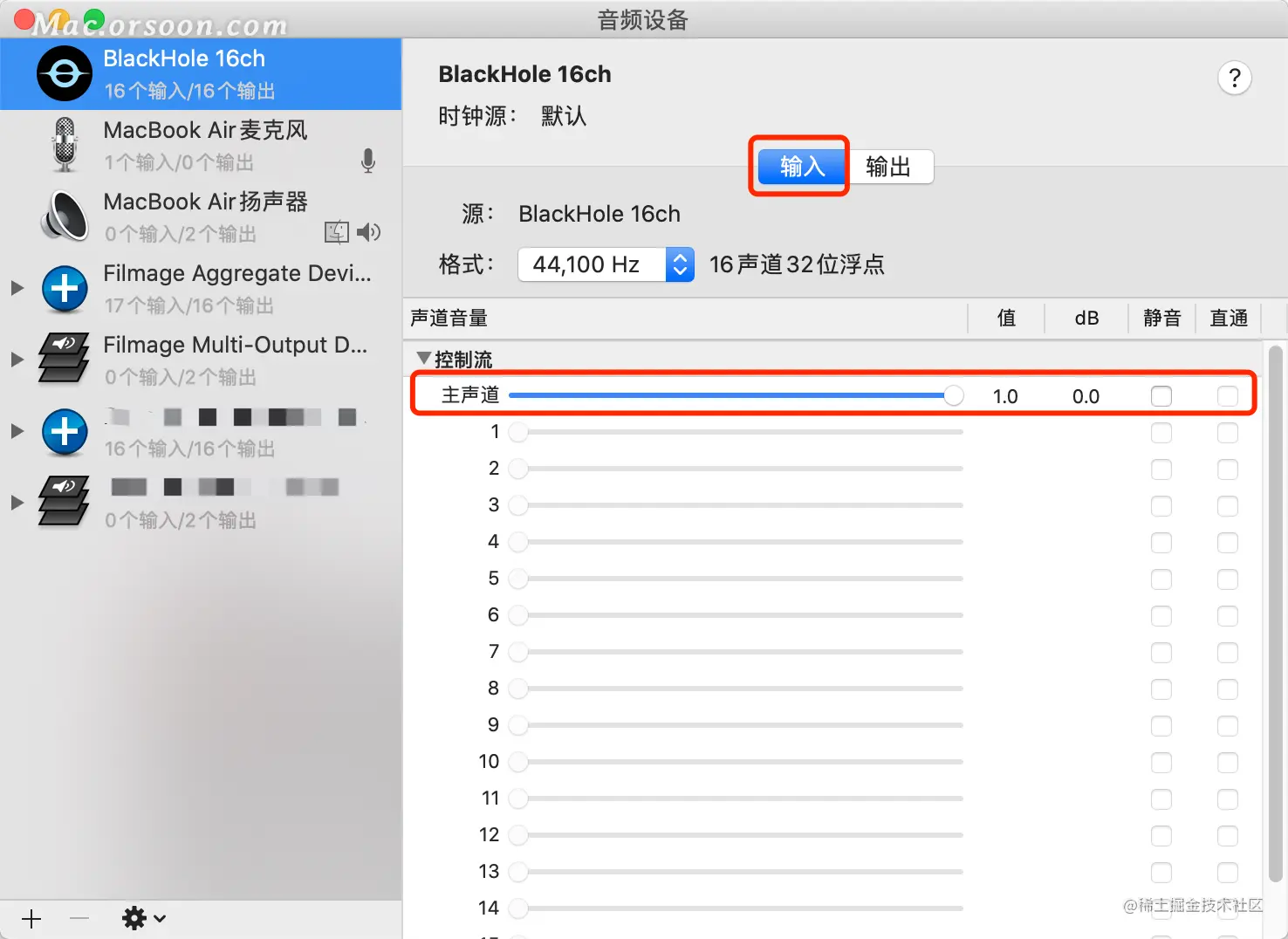Expand the blurred 0-in/2-out device row

pos(17,503)
